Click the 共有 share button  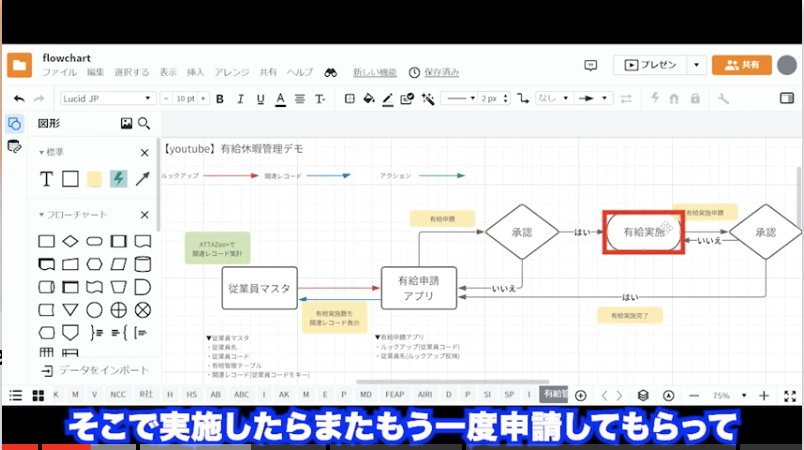click(742, 64)
